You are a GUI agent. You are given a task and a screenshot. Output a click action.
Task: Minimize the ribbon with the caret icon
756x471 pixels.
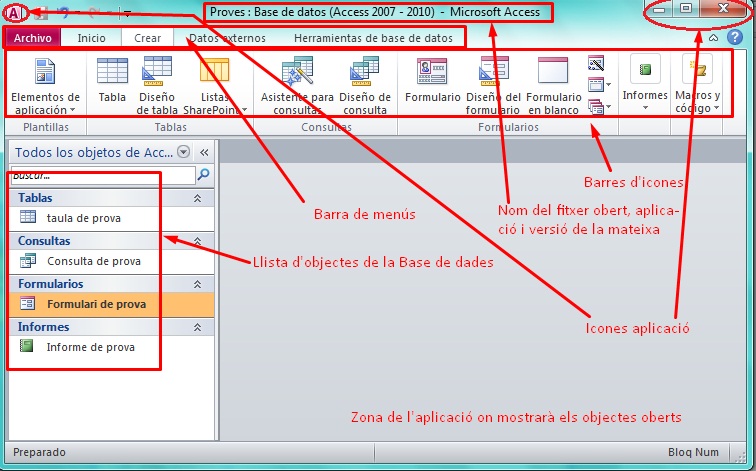click(x=714, y=38)
